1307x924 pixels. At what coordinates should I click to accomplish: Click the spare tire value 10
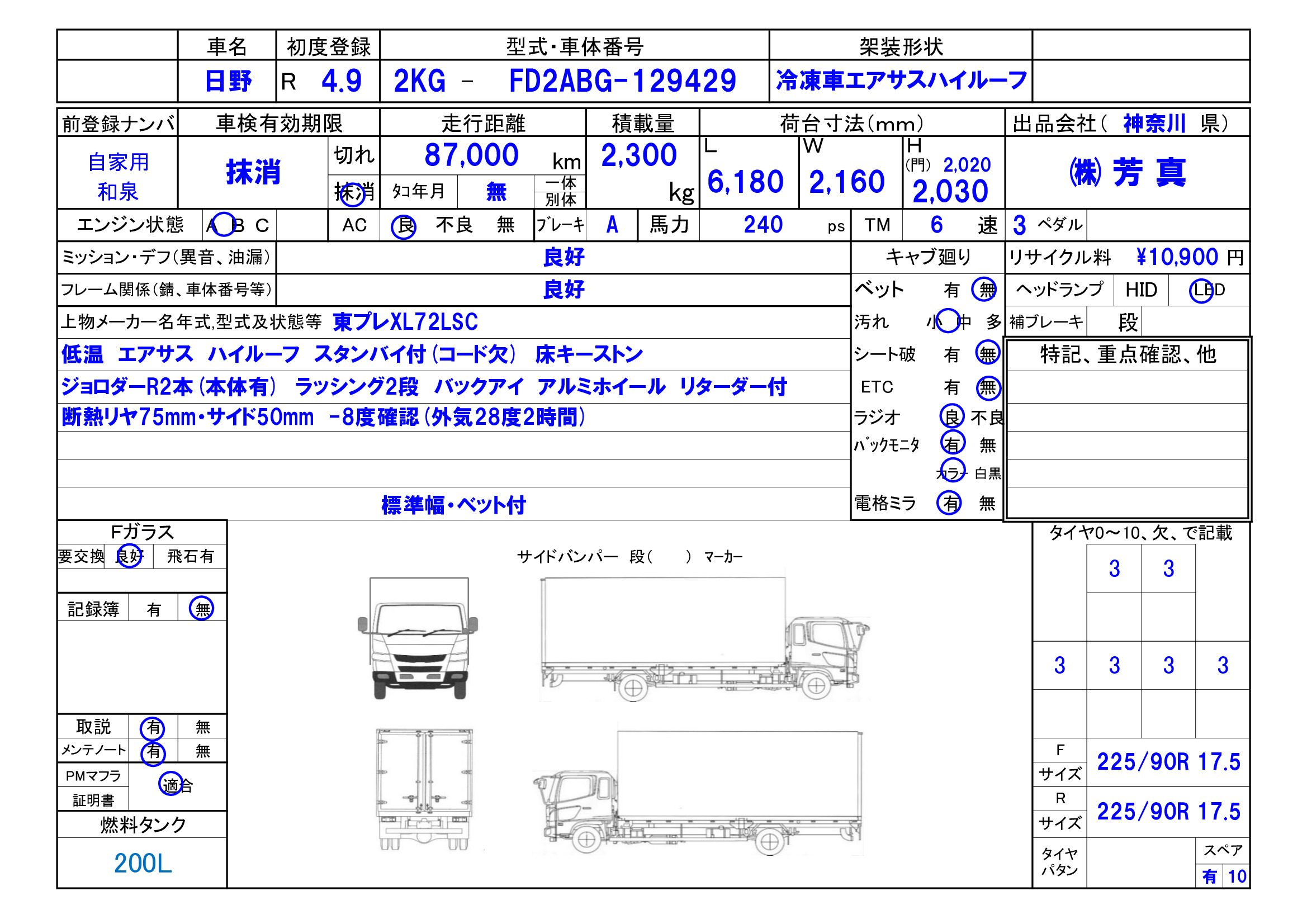tap(1237, 876)
